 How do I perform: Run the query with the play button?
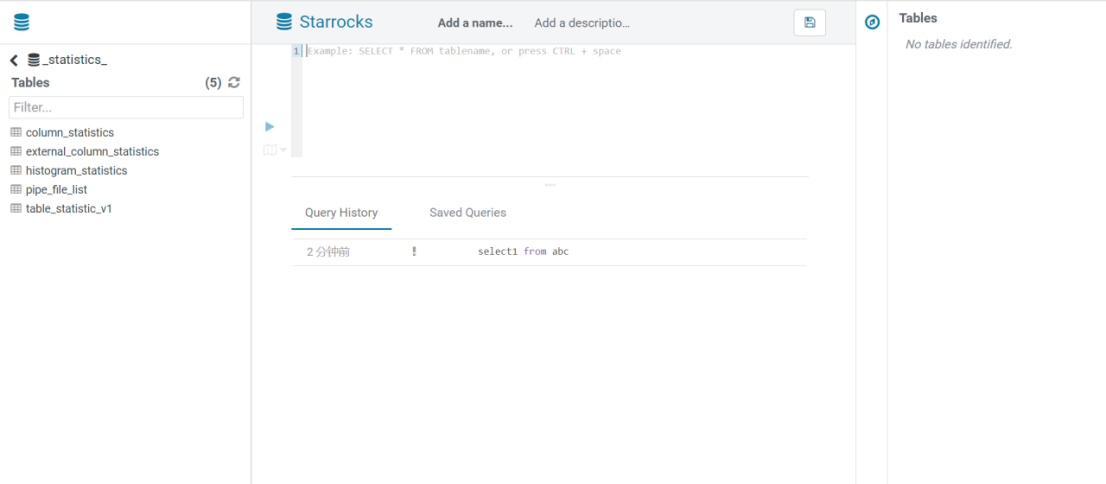(269, 127)
